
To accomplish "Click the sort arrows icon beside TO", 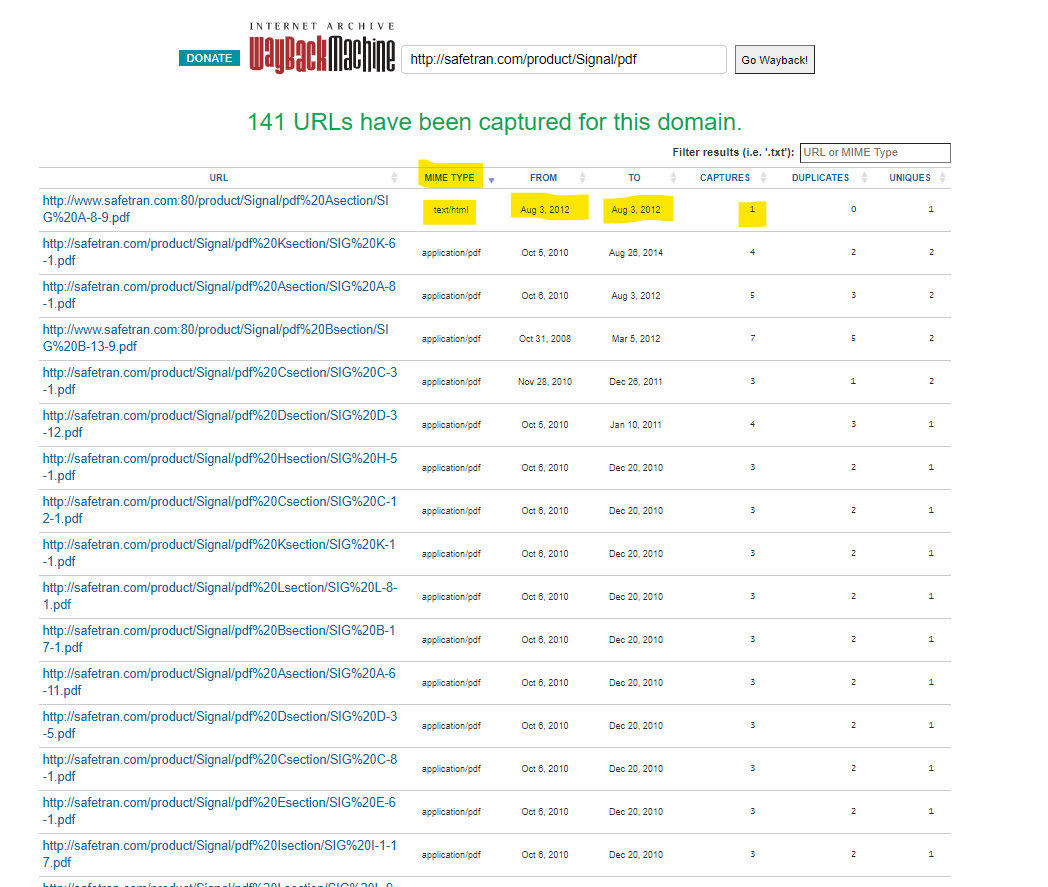I will coord(673,178).
